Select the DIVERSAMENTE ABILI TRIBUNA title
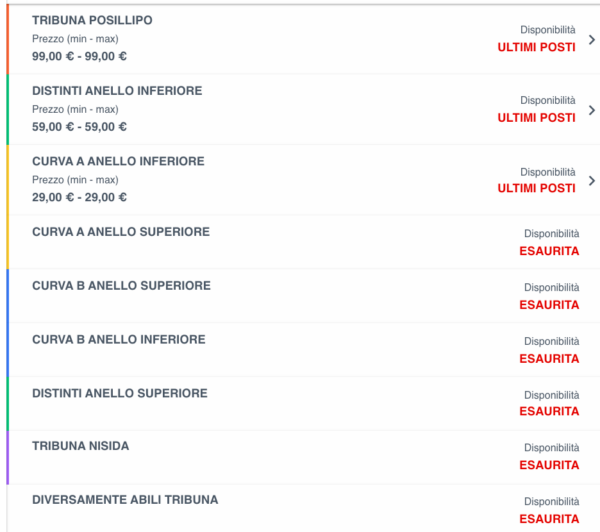 (125, 500)
